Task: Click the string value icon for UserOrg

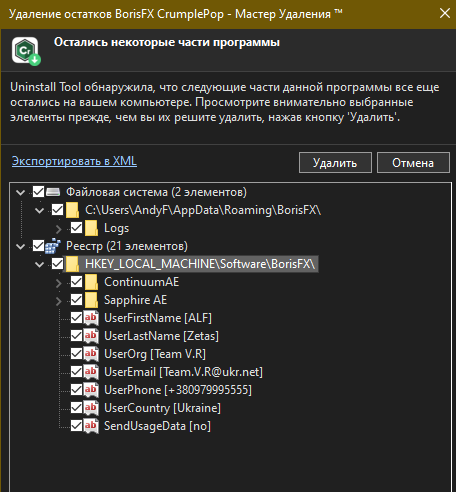Action: point(91,354)
